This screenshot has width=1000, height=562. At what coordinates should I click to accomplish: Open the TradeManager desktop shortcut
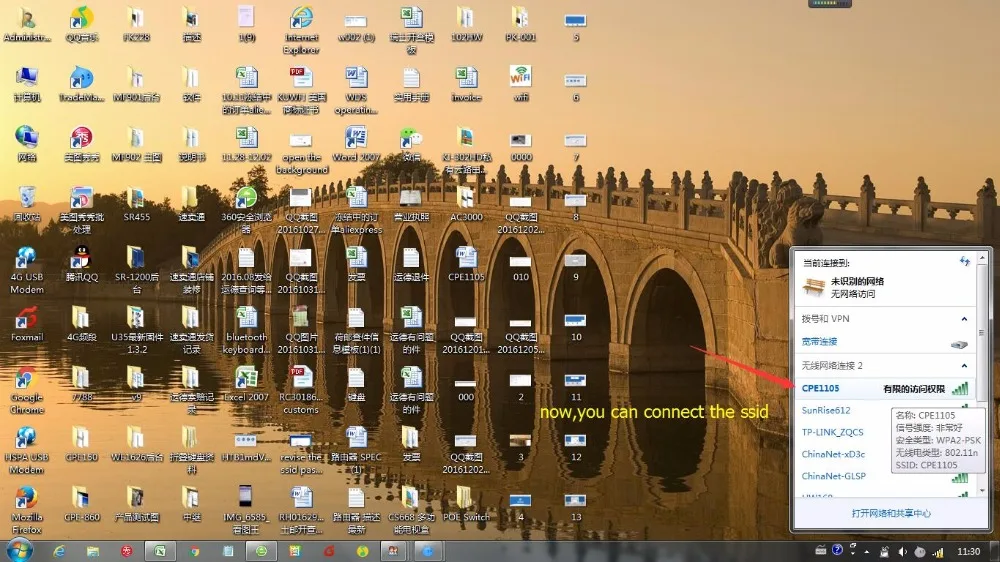[82, 84]
